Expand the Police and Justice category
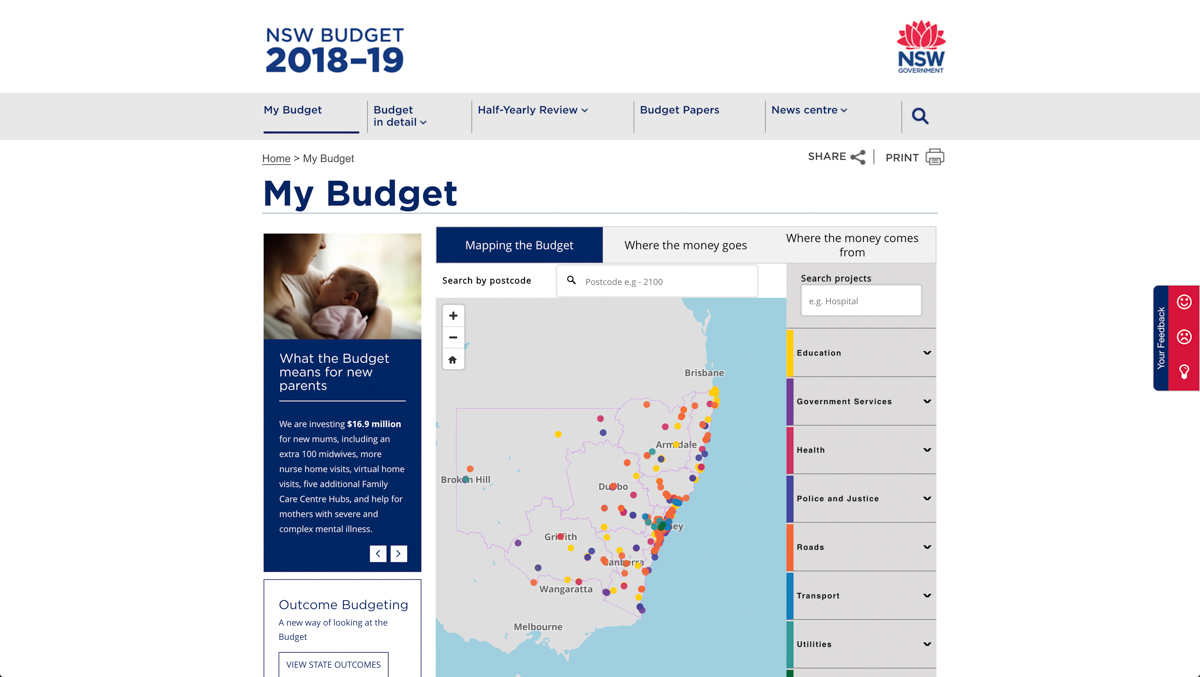The height and width of the screenshot is (677, 1200). pyautogui.click(x=862, y=498)
